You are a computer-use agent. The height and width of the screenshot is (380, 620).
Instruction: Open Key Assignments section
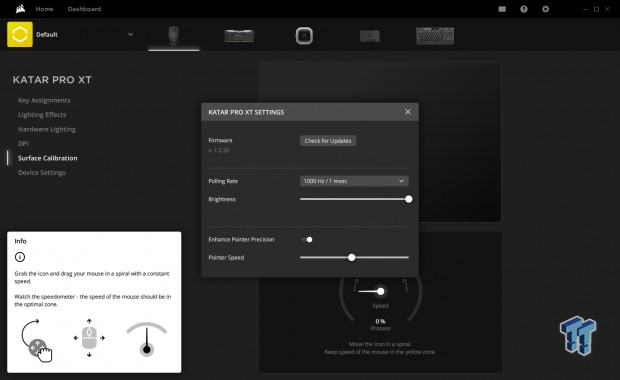click(x=44, y=100)
